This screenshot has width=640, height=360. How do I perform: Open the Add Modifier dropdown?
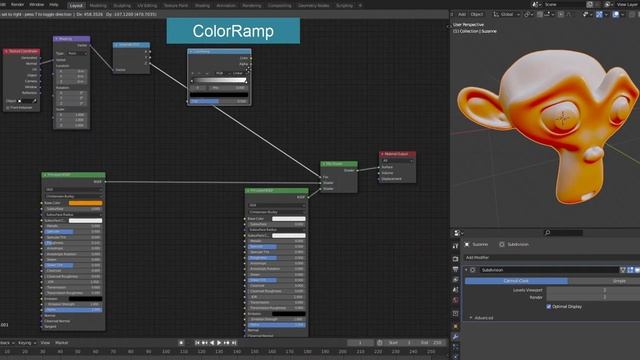(x=552, y=258)
